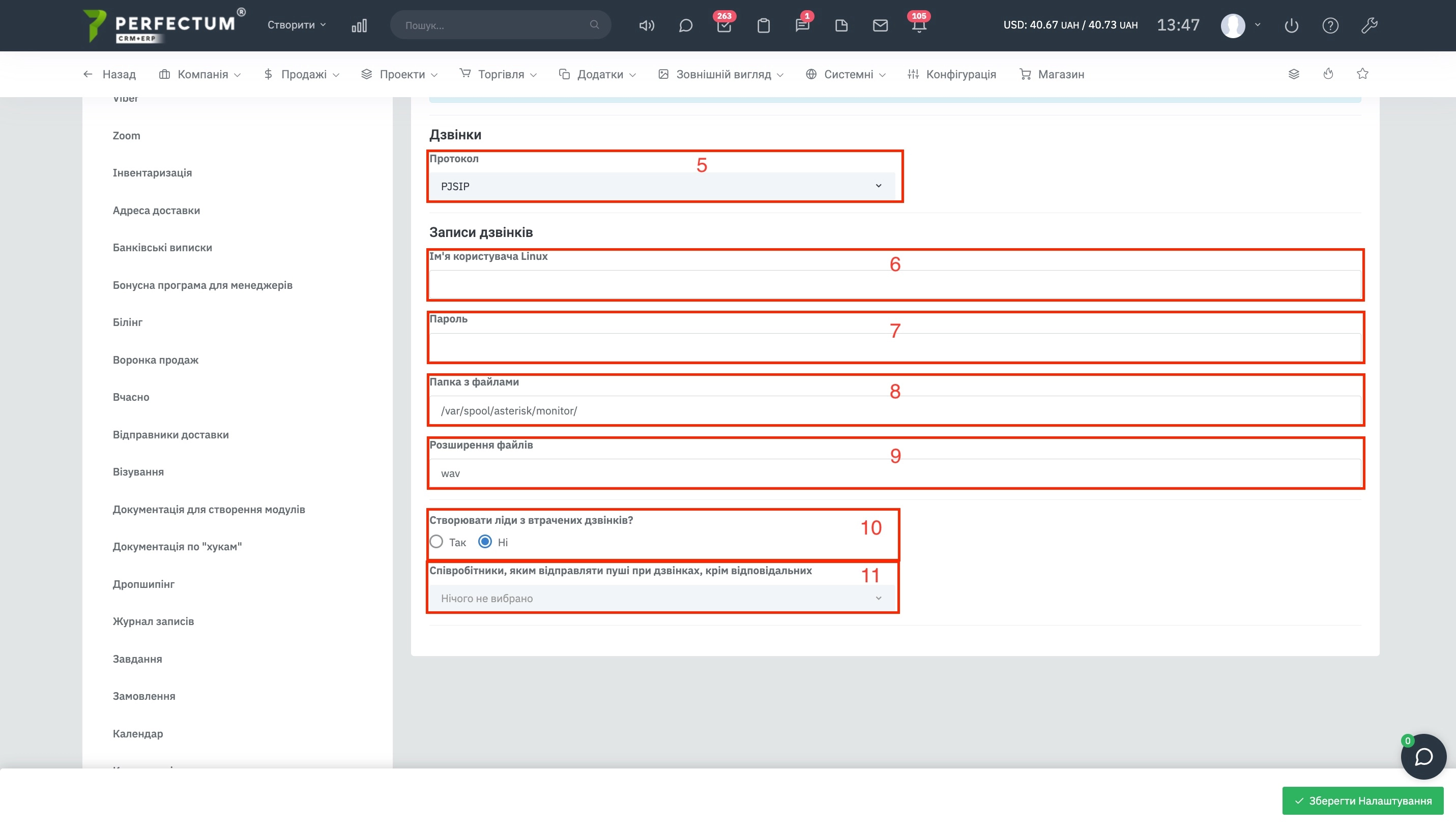Image resolution: width=1456 pixels, height=830 pixels.
Task: Expand the Додатки menu
Action: click(x=597, y=74)
